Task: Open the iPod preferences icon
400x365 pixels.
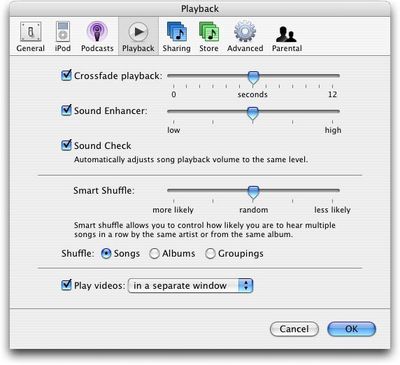Action: tap(63, 32)
